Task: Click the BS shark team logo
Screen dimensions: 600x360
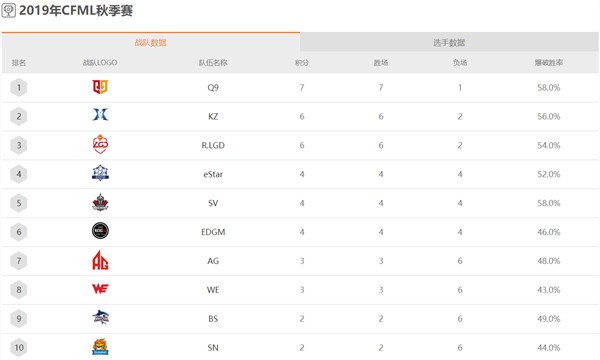Action: click(x=100, y=318)
